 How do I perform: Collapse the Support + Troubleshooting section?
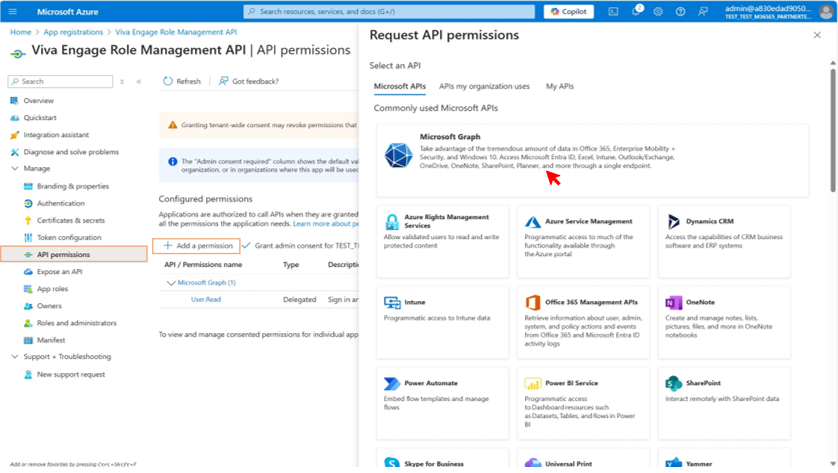click(x=14, y=356)
